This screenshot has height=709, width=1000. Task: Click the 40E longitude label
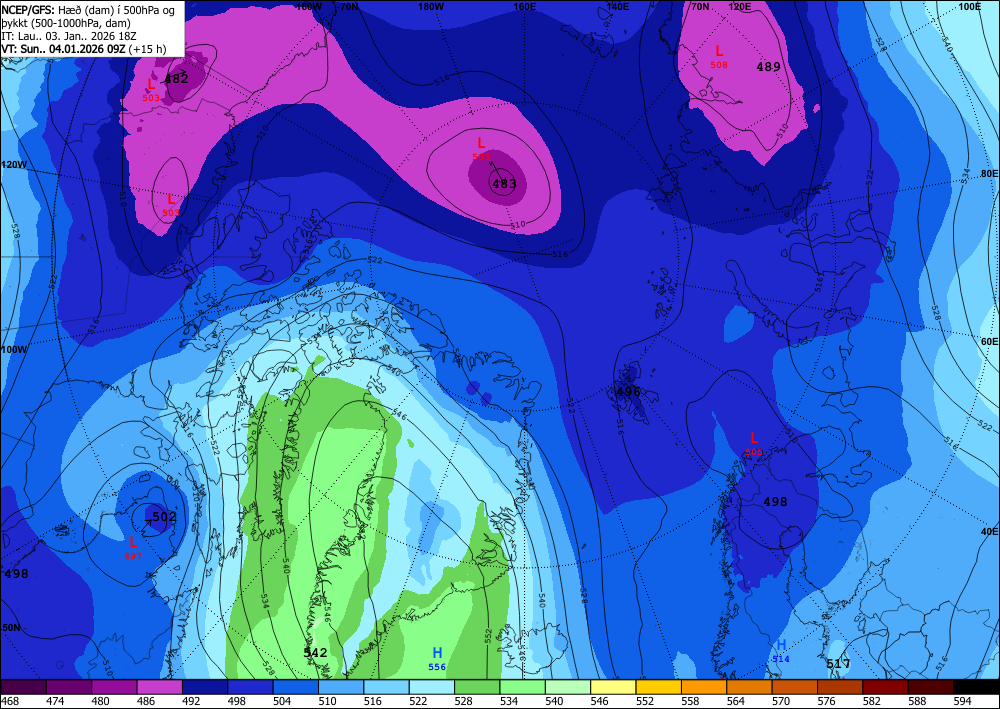[989, 531]
